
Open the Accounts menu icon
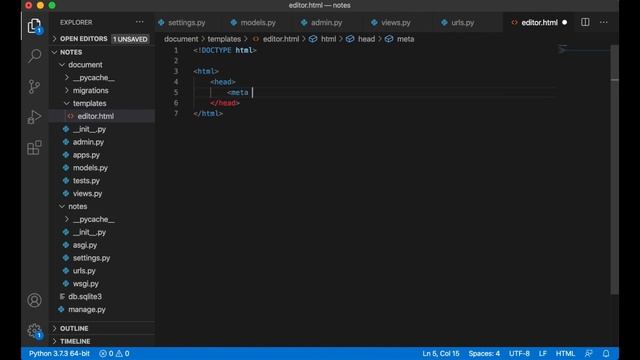point(34,300)
